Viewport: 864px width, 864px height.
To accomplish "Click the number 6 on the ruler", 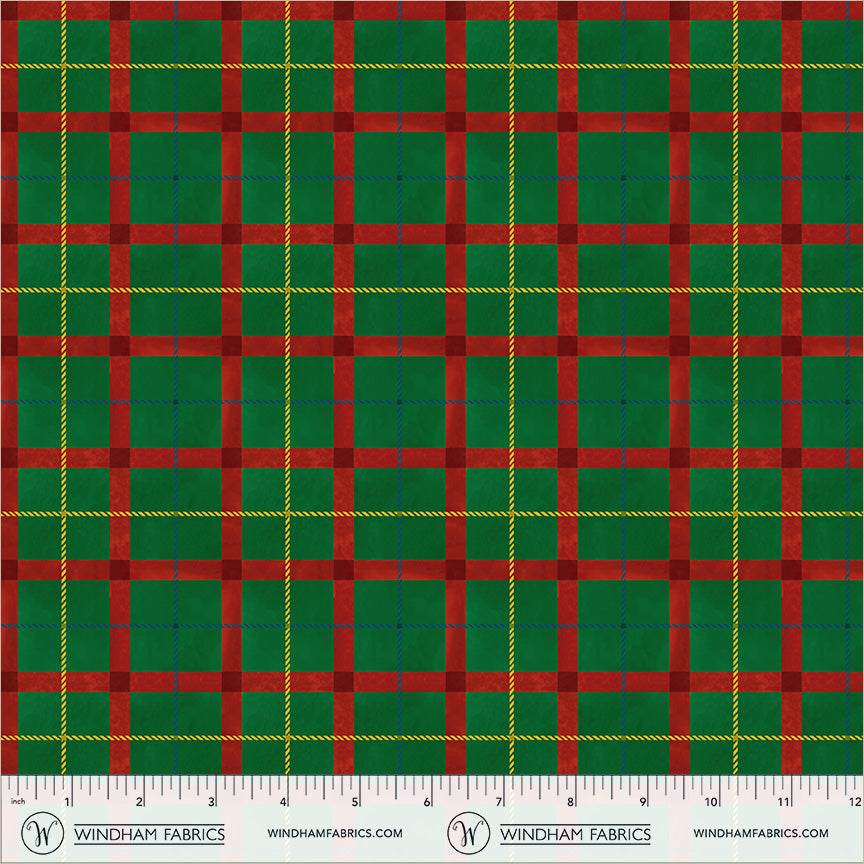I will pyautogui.click(x=427, y=800).
